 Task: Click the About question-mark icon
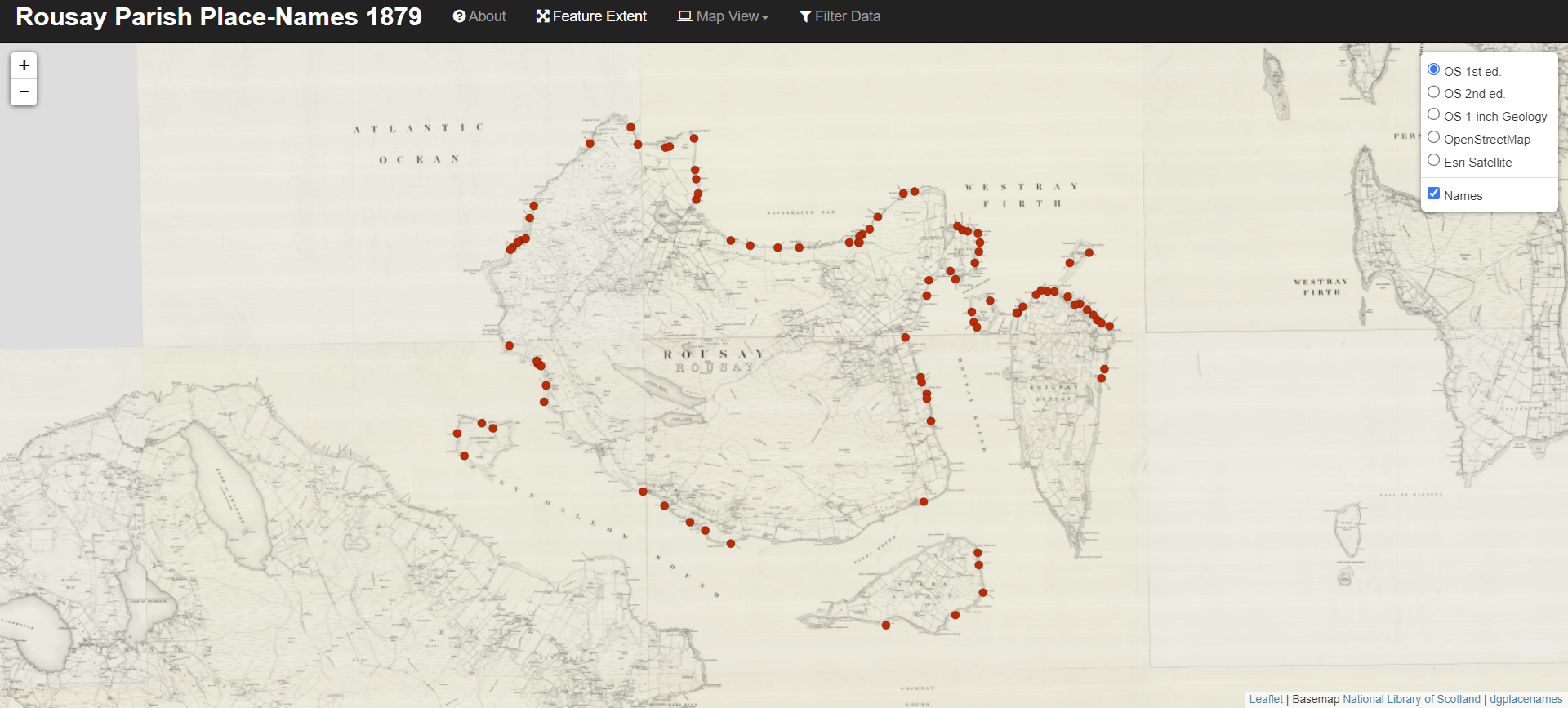pos(459,16)
